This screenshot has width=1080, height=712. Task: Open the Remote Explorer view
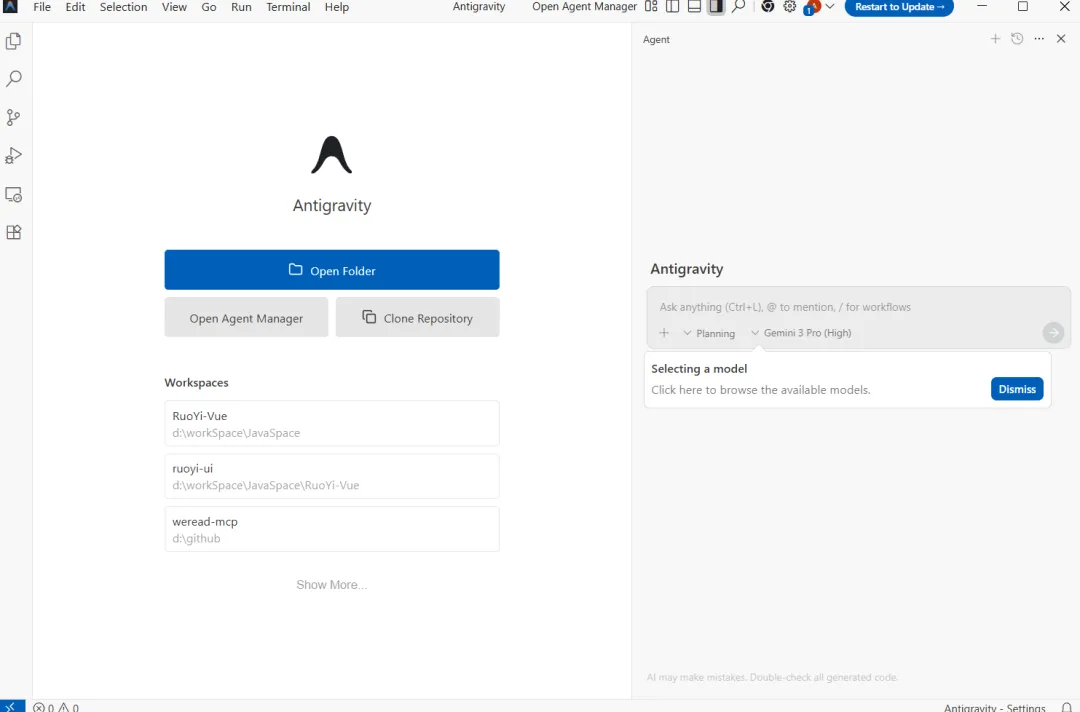[x=14, y=194]
